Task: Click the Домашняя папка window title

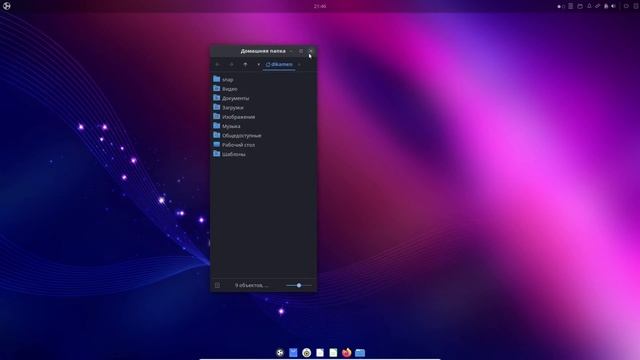Action: 263,51
